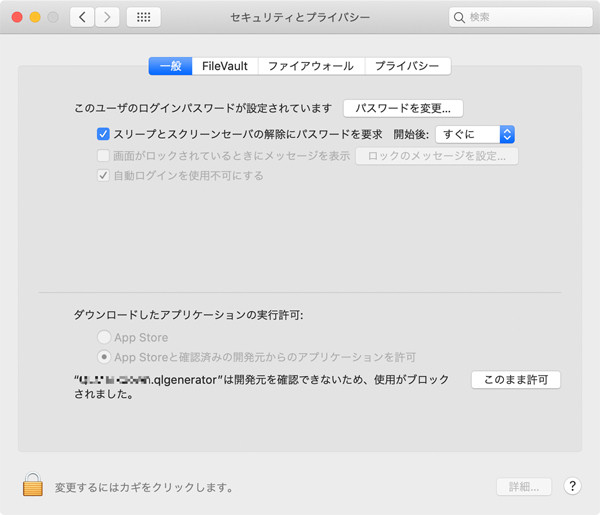Show all preferences grid icon
This screenshot has height=515, width=600.
click(143, 17)
